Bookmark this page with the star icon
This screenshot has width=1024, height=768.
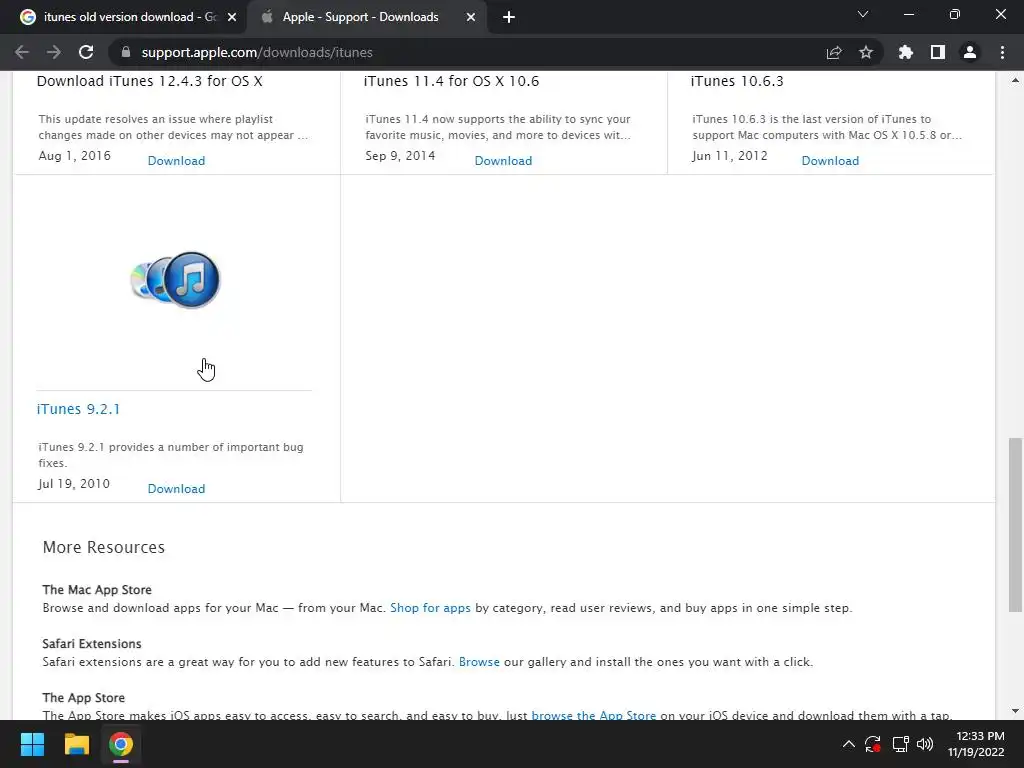pos(866,52)
